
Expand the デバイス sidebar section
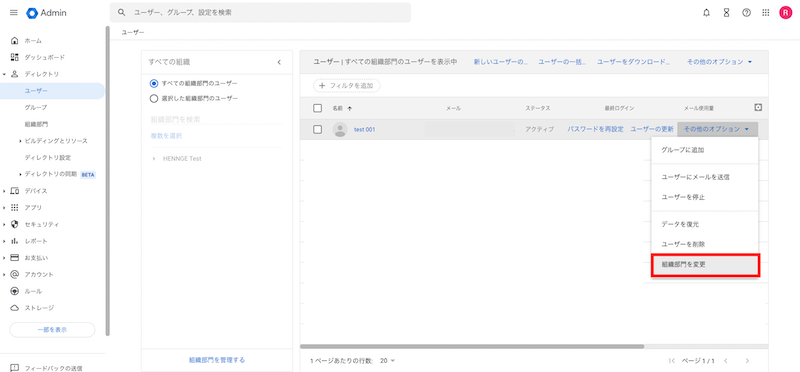[x=4, y=191]
